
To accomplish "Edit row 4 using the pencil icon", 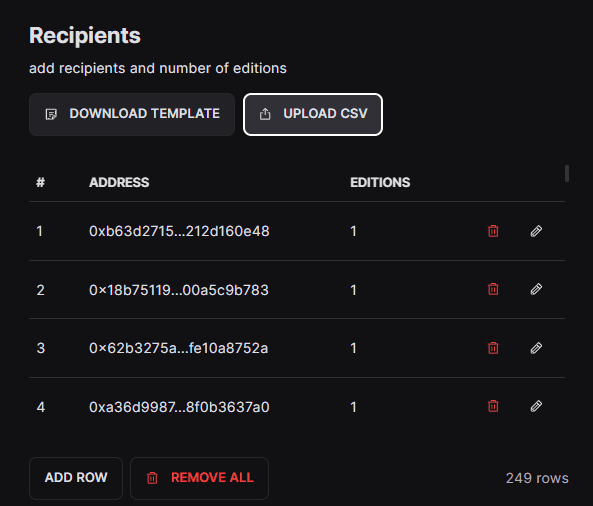I will click(x=536, y=406).
